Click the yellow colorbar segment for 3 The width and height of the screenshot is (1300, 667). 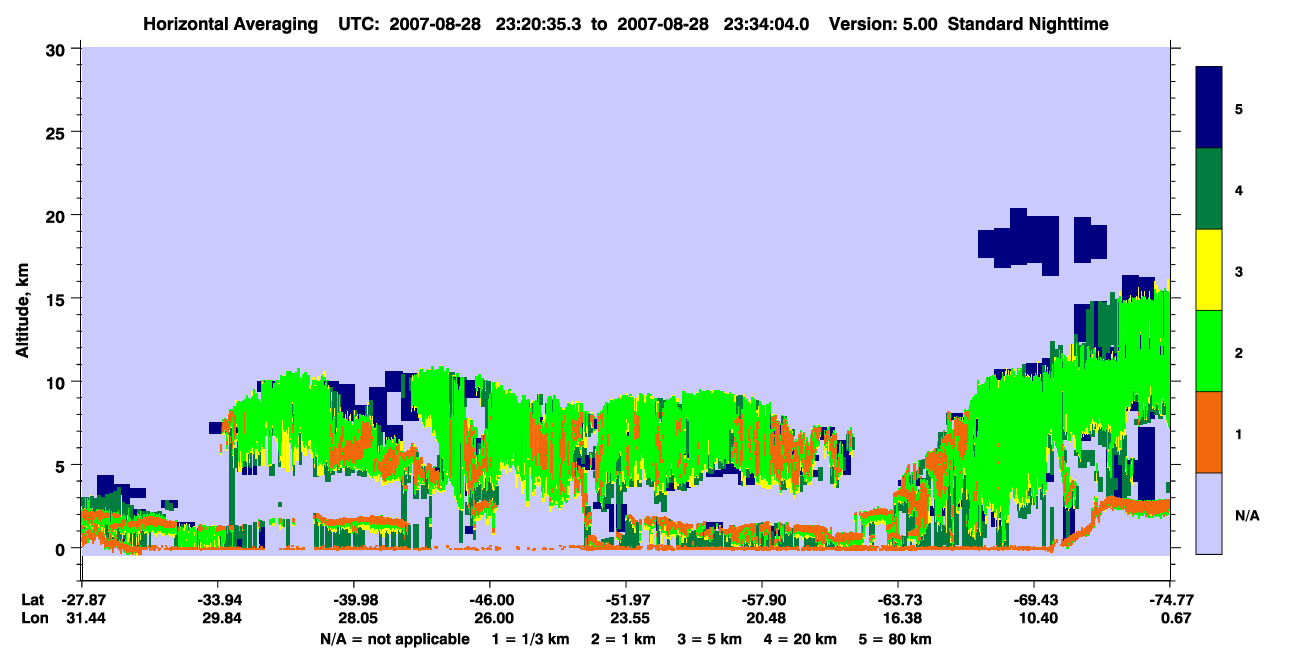(1209, 270)
